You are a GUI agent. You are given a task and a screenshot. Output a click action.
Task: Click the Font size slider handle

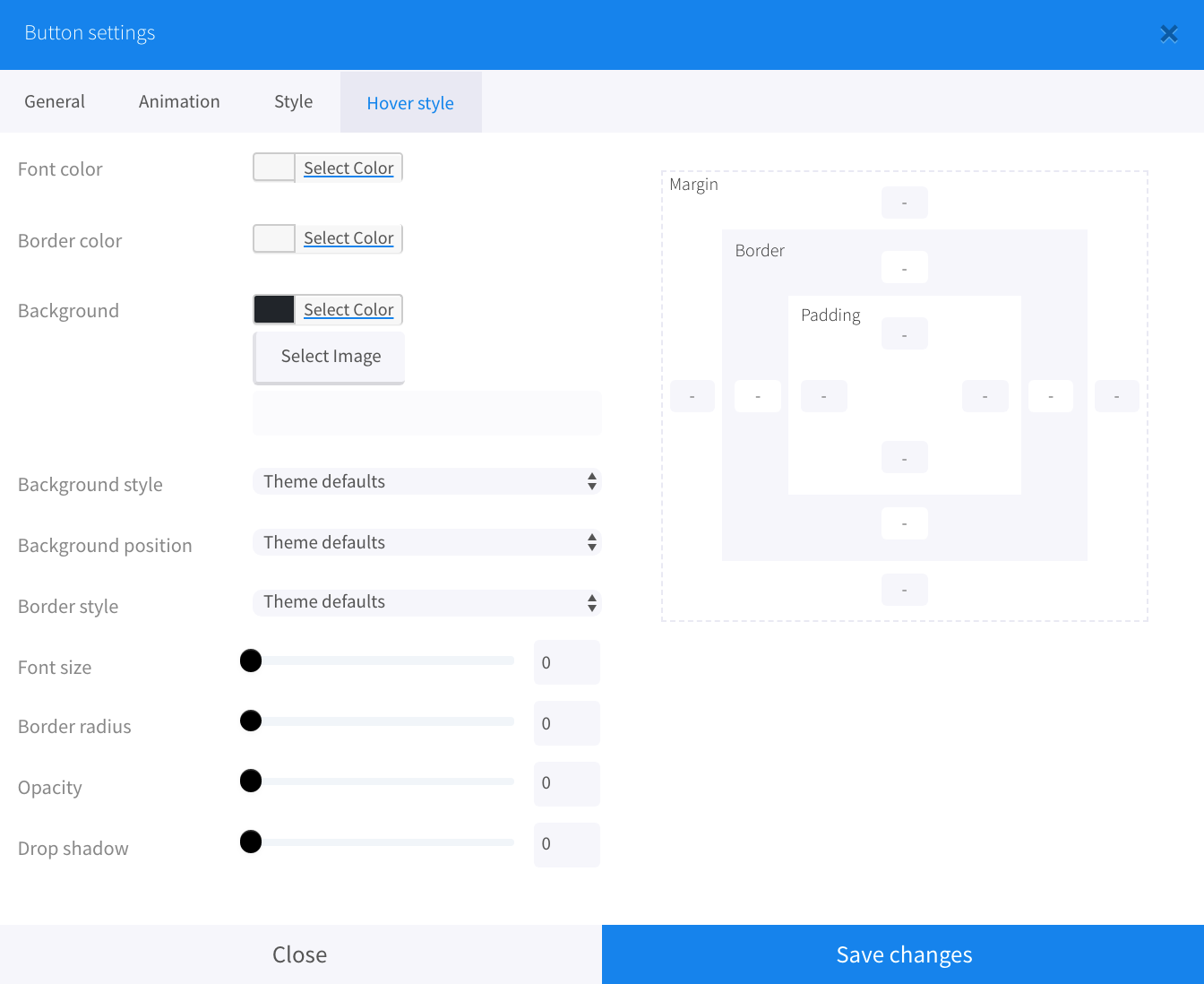point(251,660)
